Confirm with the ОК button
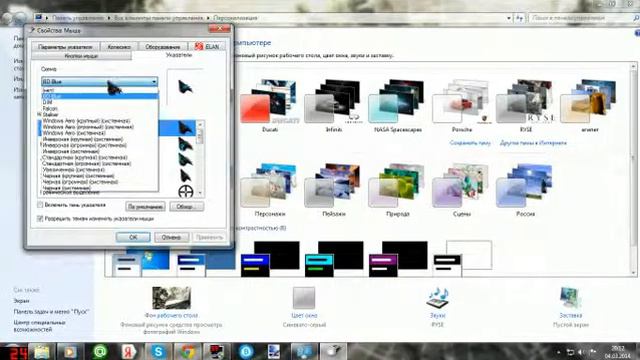The image size is (640, 360). click(133, 237)
